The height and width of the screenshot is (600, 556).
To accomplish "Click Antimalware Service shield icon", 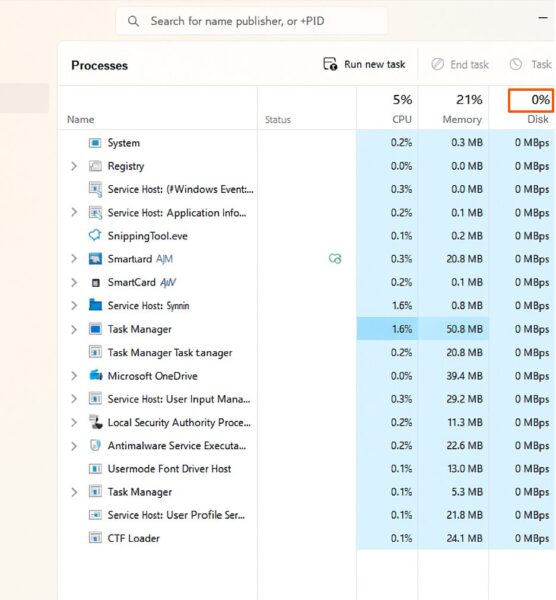I will 95,445.
